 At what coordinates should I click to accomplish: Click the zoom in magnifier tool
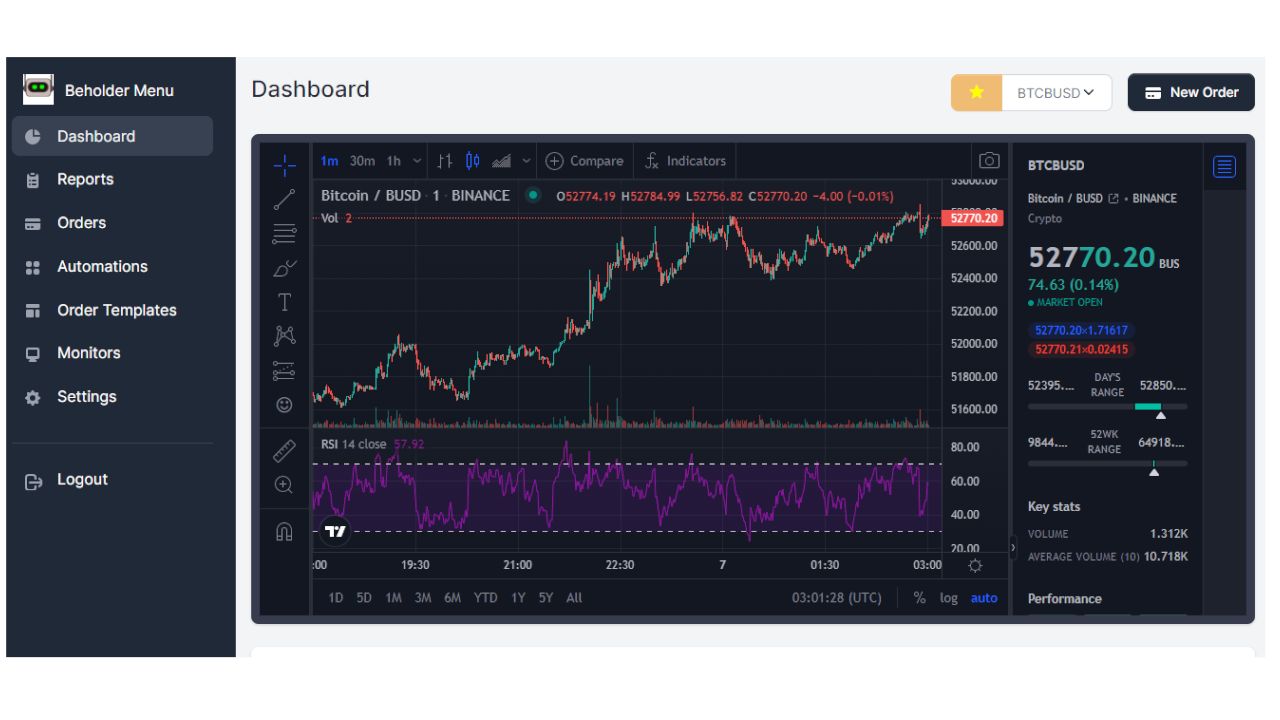pos(284,485)
